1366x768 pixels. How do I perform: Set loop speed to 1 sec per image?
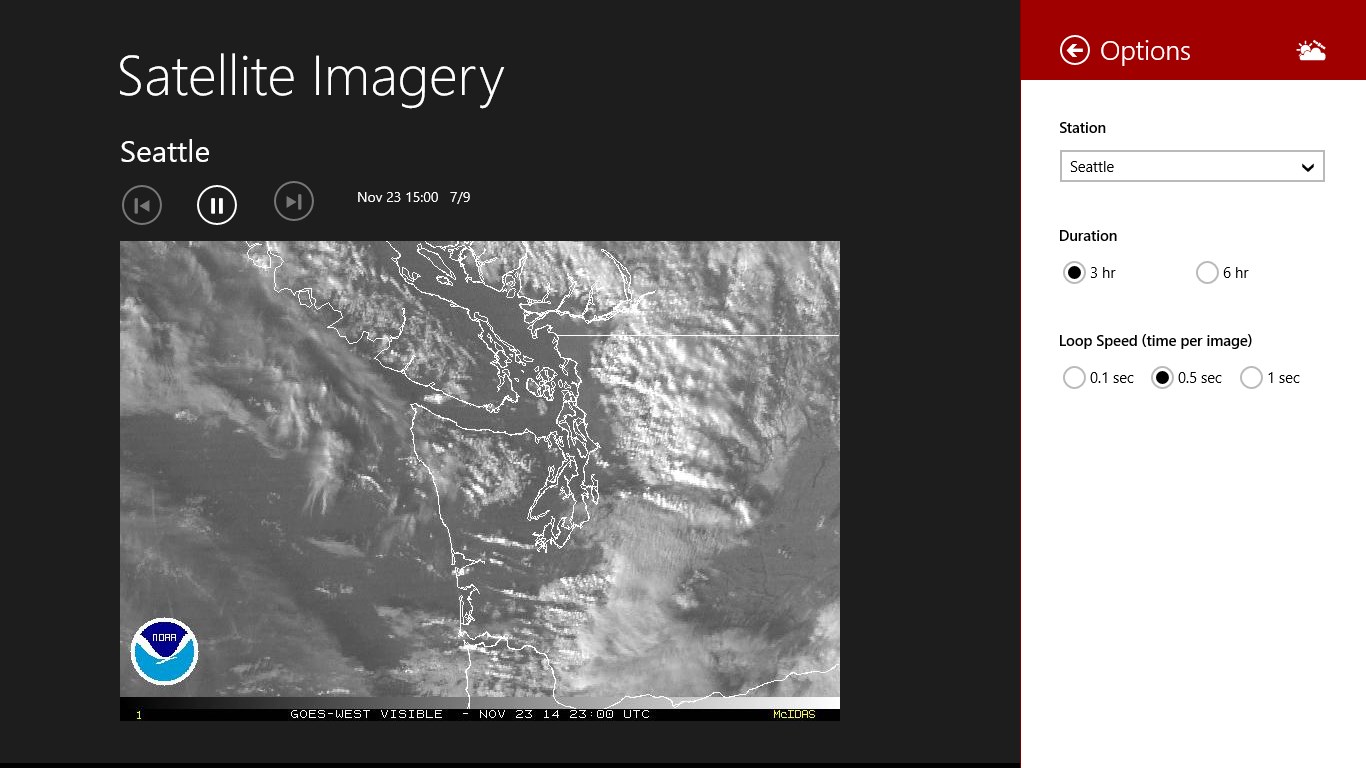(1251, 377)
